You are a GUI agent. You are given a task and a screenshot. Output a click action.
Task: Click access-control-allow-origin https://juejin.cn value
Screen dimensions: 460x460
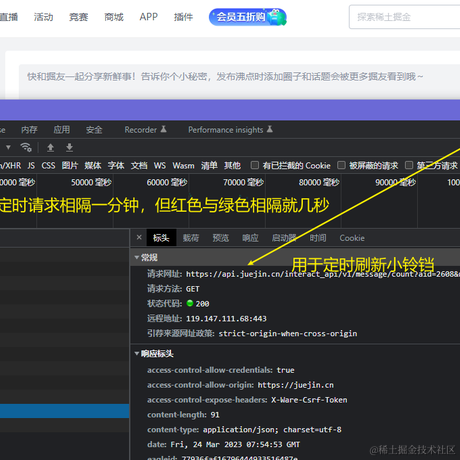tap(296, 385)
